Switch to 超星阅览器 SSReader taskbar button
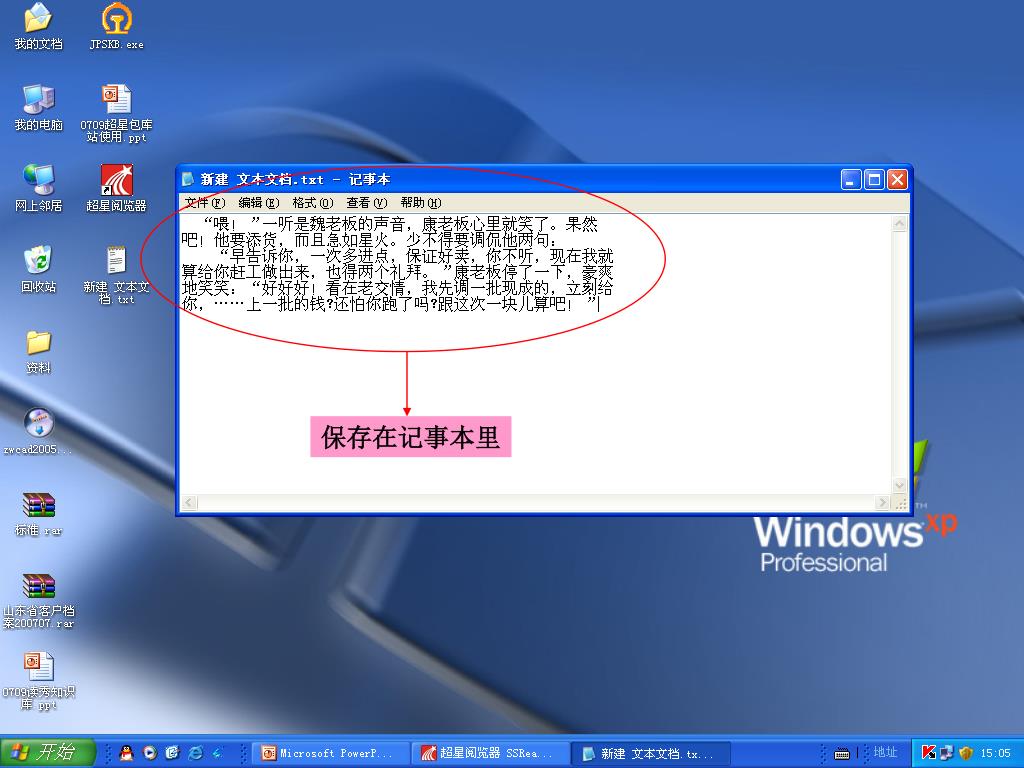Viewport: 1024px width, 768px height. [x=492, y=753]
